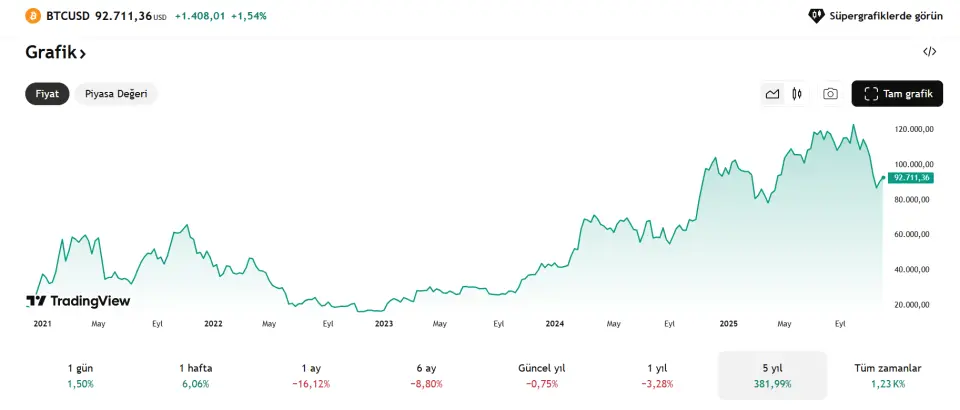Select the 1 hafta time range
This screenshot has height=410, width=960.
click(196, 375)
